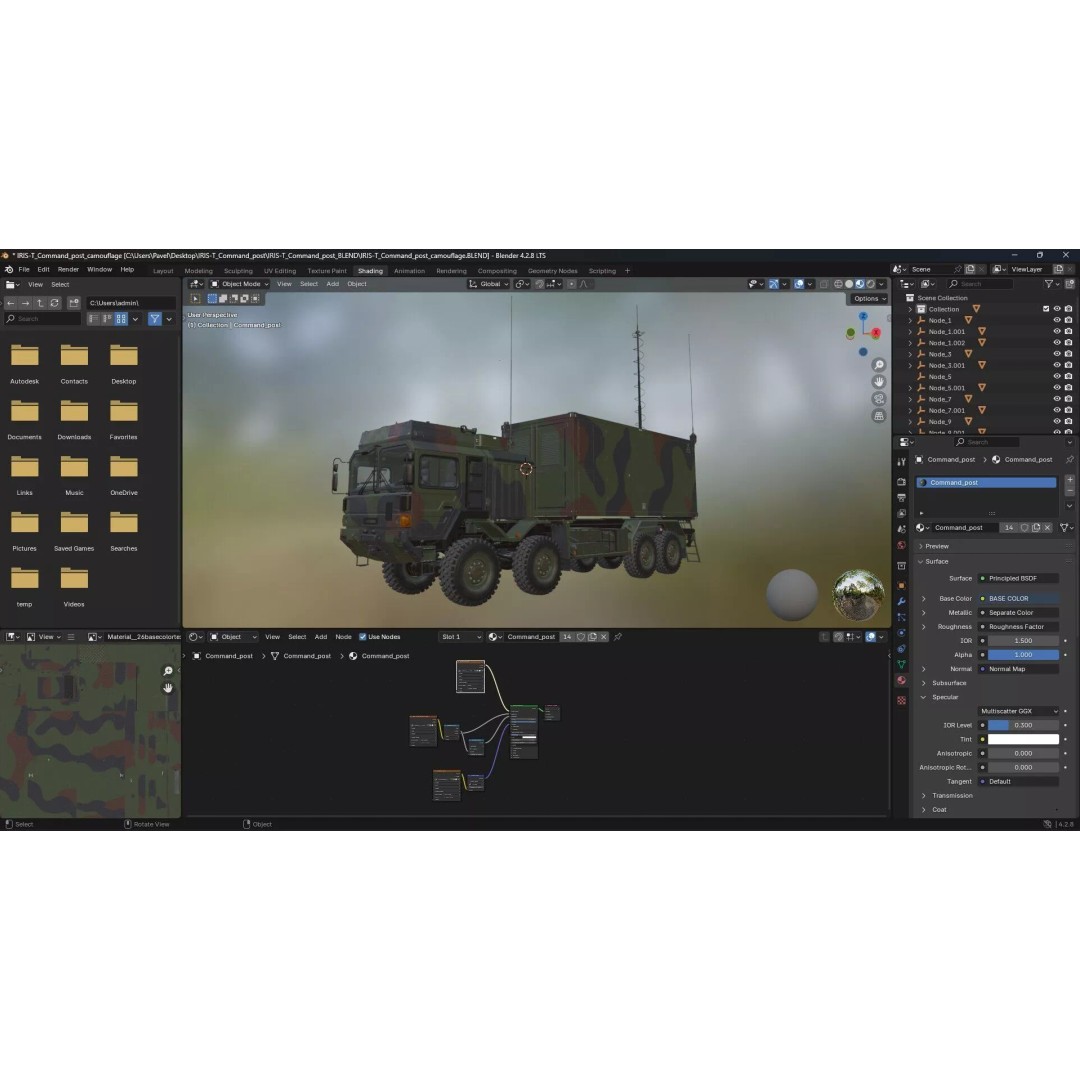Toggle fake user shield for Command_post material
Image resolution: width=1080 pixels, height=1080 pixels.
(x=1025, y=528)
